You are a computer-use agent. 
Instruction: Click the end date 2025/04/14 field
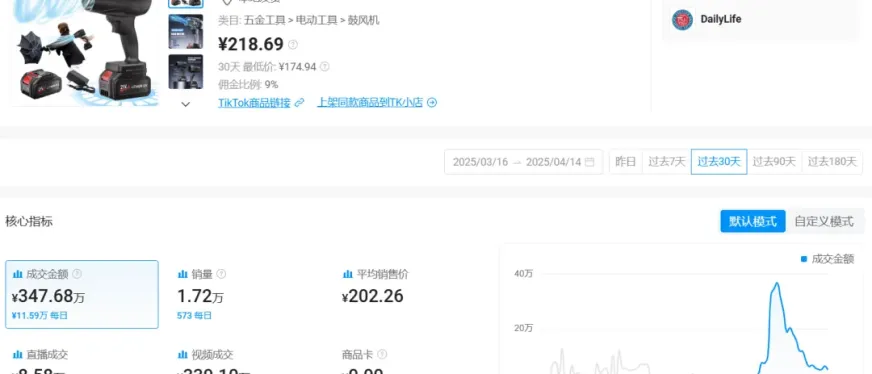[x=553, y=162]
